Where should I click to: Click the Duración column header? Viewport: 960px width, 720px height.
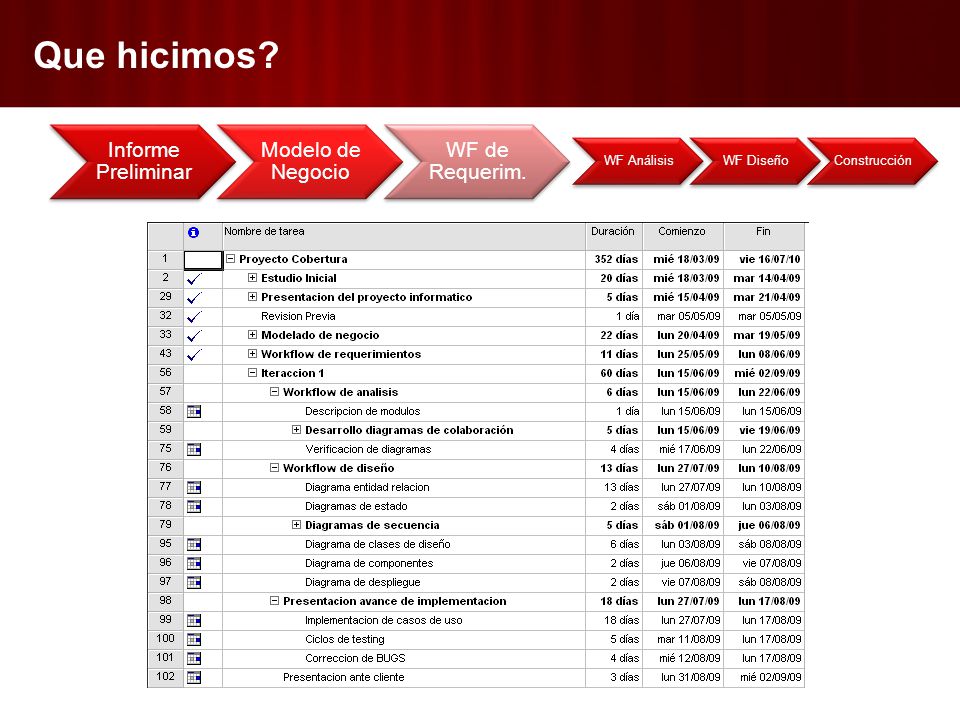pos(613,236)
